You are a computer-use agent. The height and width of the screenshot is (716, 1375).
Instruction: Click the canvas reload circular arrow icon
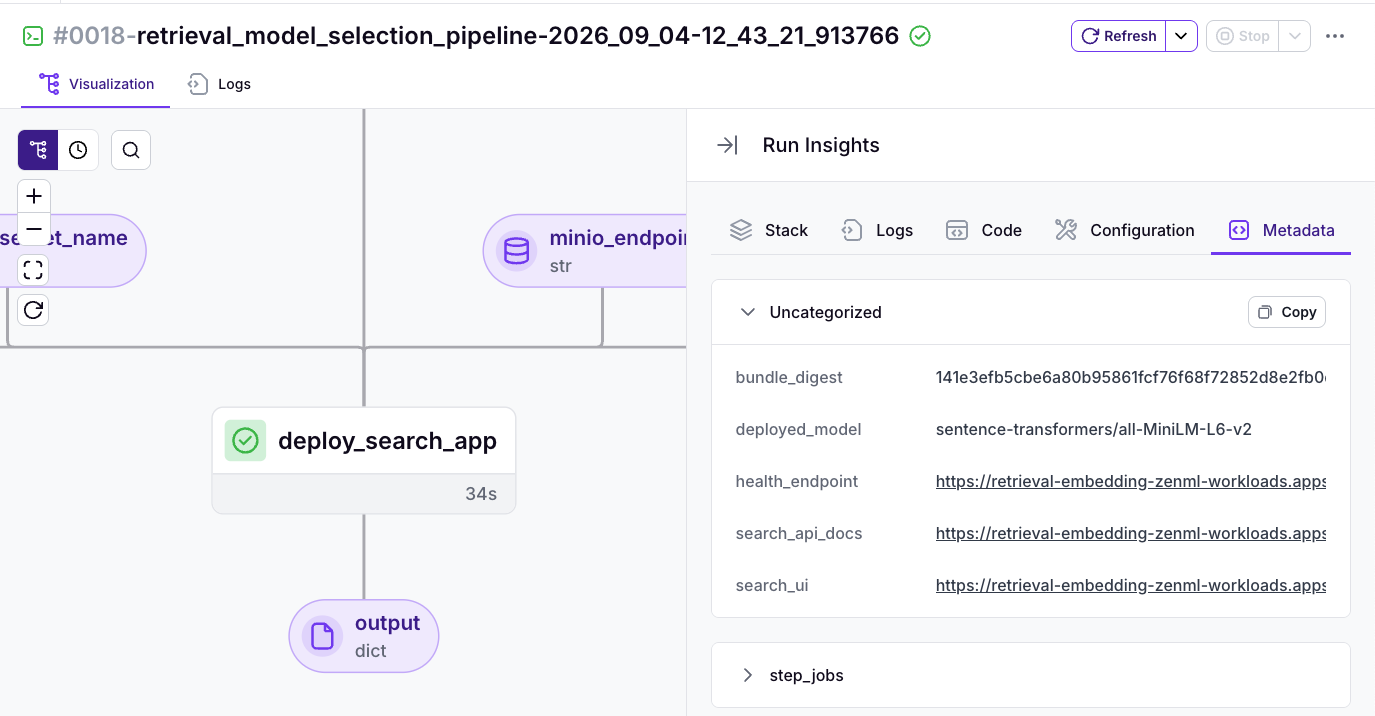coord(33,310)
